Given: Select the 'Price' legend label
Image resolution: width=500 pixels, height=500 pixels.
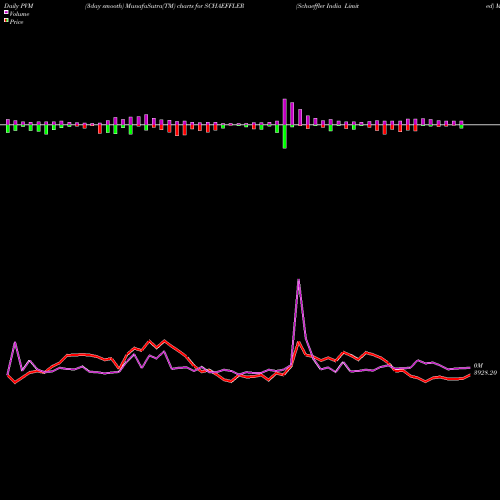Looking at the screenshot, I should click(16, 22).
